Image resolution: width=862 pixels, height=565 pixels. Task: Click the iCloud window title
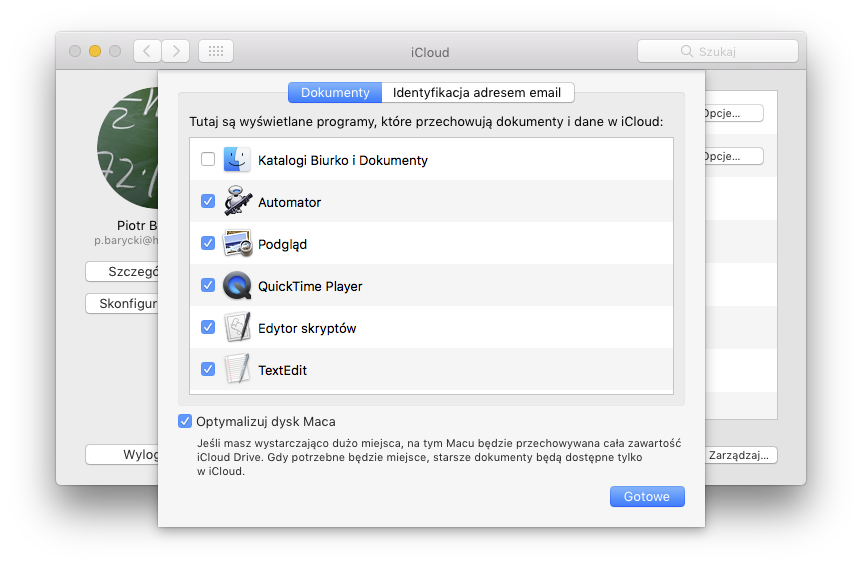[430, 52]
